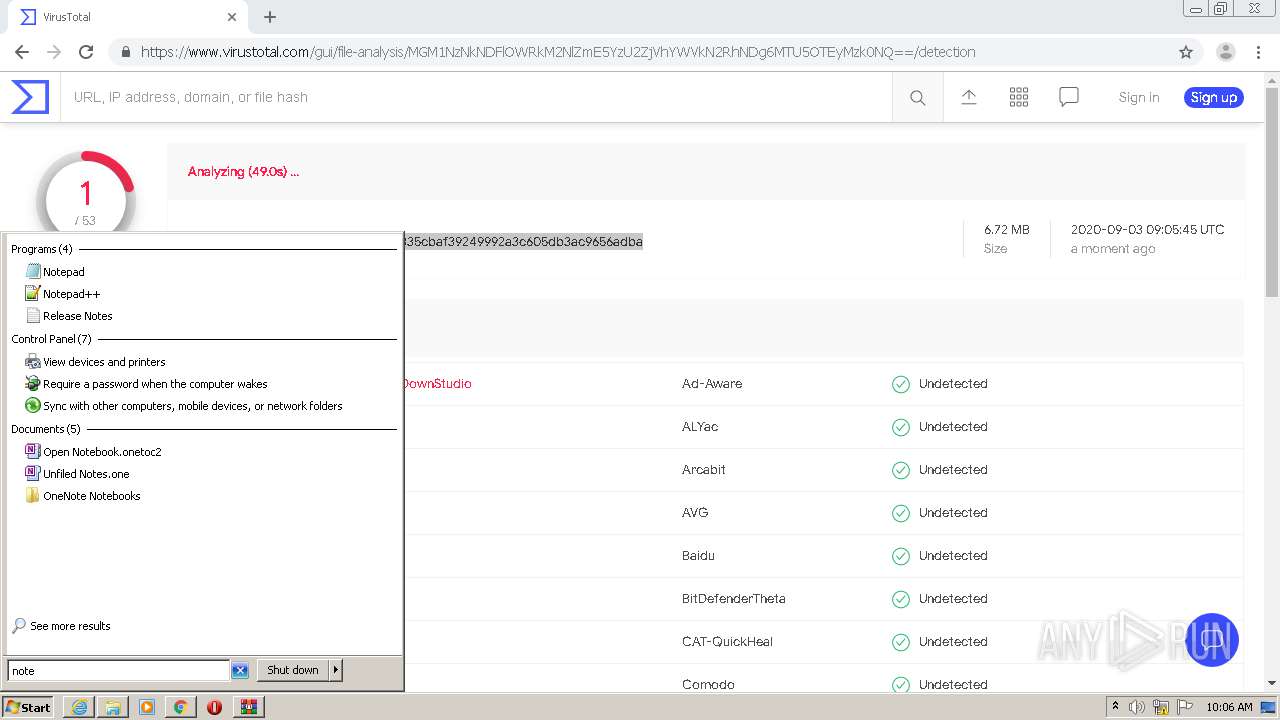Launch Notepad++ from search results
The width and height of the screenshot is (1280, 720).
tap(71, 294)
